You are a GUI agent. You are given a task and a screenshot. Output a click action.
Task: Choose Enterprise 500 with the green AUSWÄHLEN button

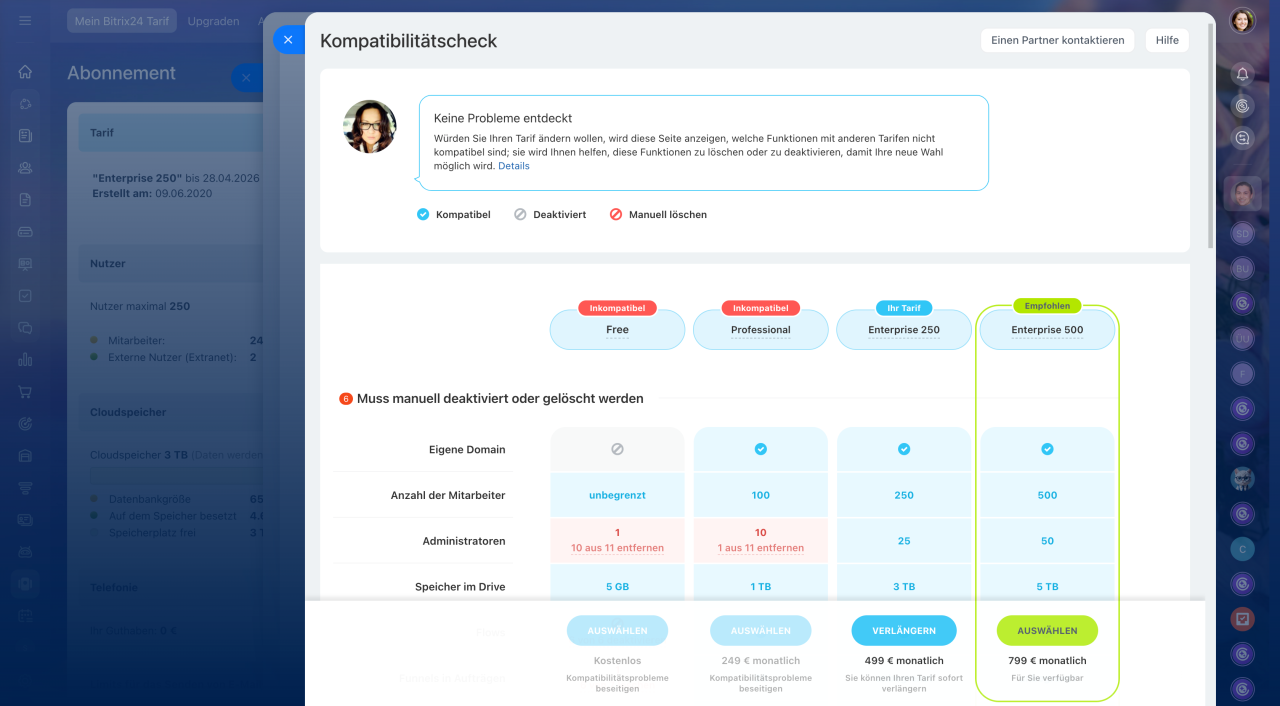tap(1047, 631)
